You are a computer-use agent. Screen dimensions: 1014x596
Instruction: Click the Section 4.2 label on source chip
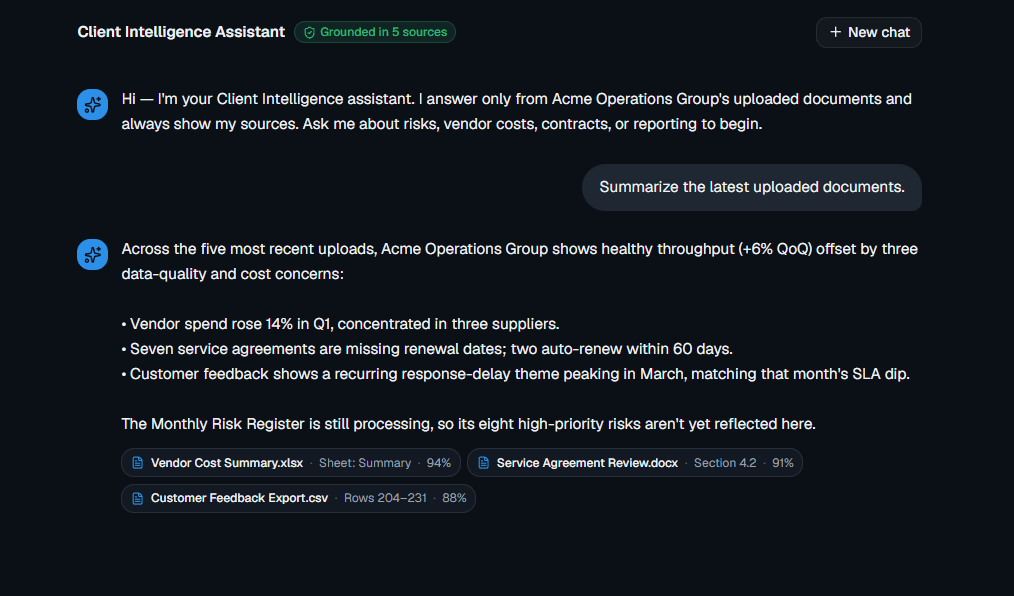click(725, 463)
